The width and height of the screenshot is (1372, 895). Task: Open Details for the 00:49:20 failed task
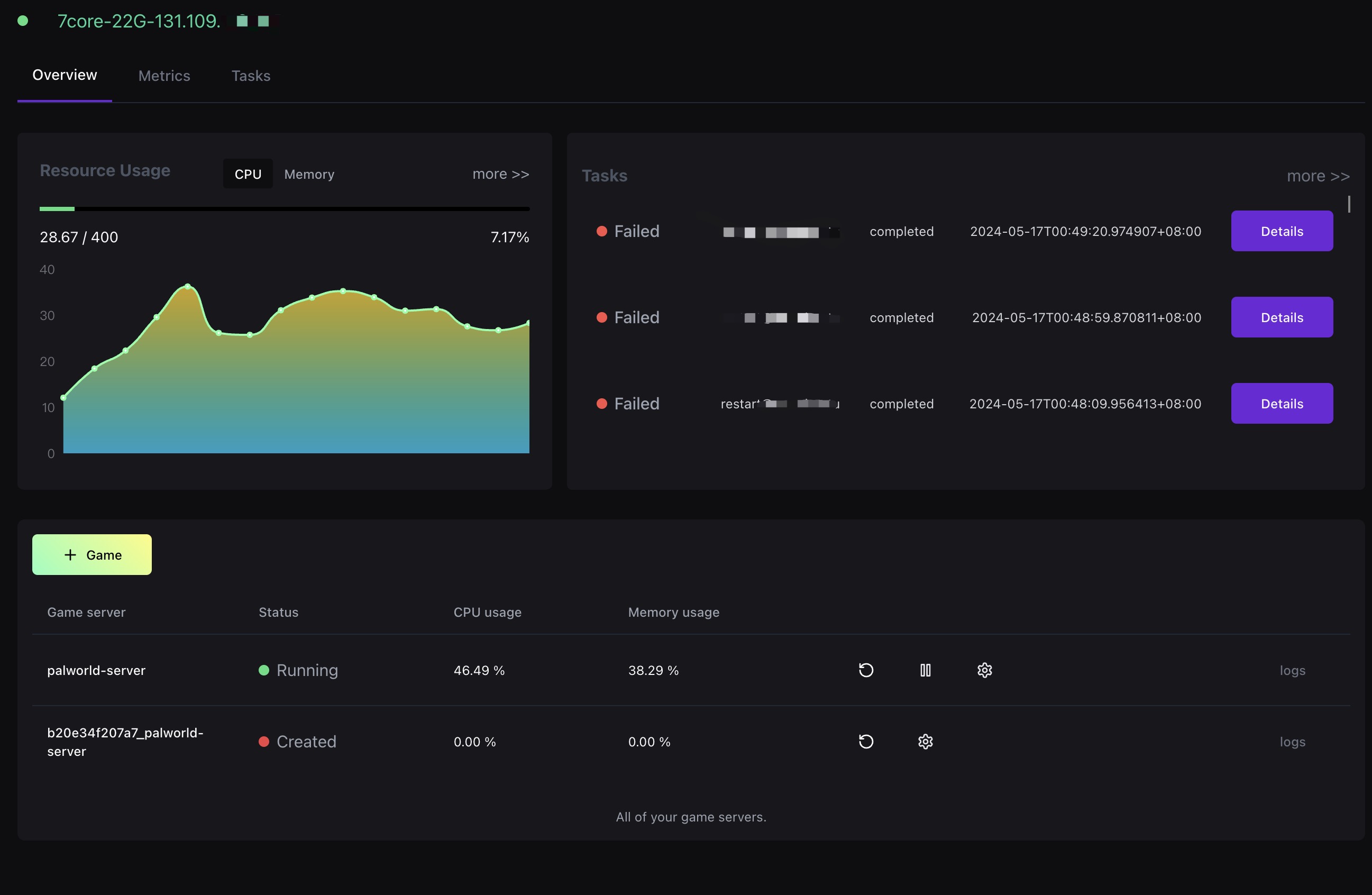[x=1282, y=231]
